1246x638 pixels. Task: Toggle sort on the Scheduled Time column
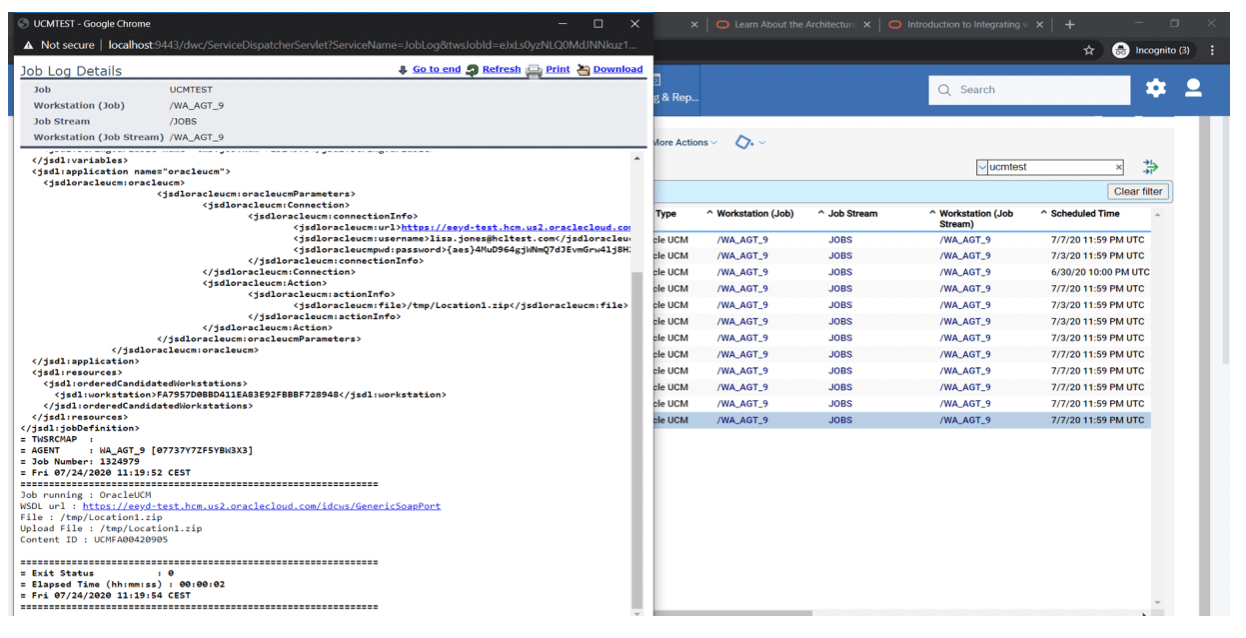point(1085,213)
